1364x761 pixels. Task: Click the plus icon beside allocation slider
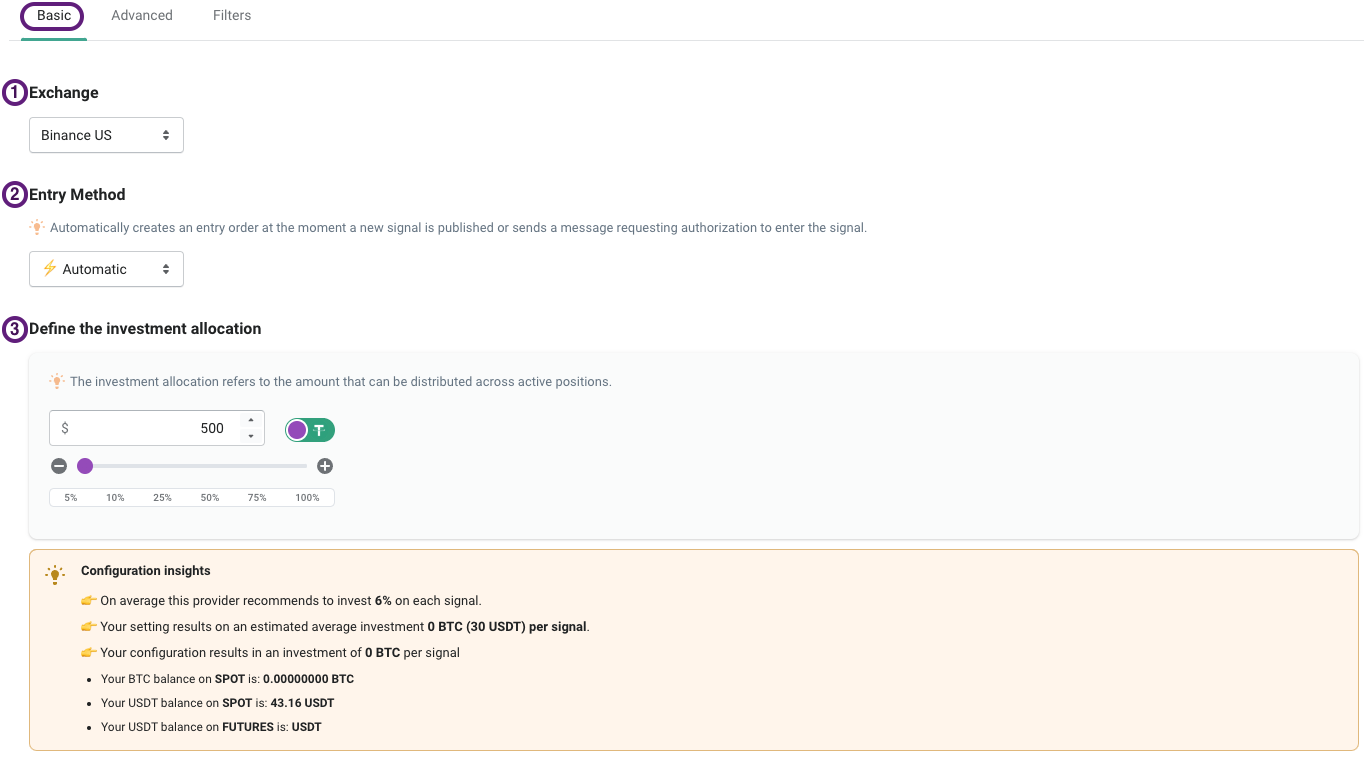(325, 466)
